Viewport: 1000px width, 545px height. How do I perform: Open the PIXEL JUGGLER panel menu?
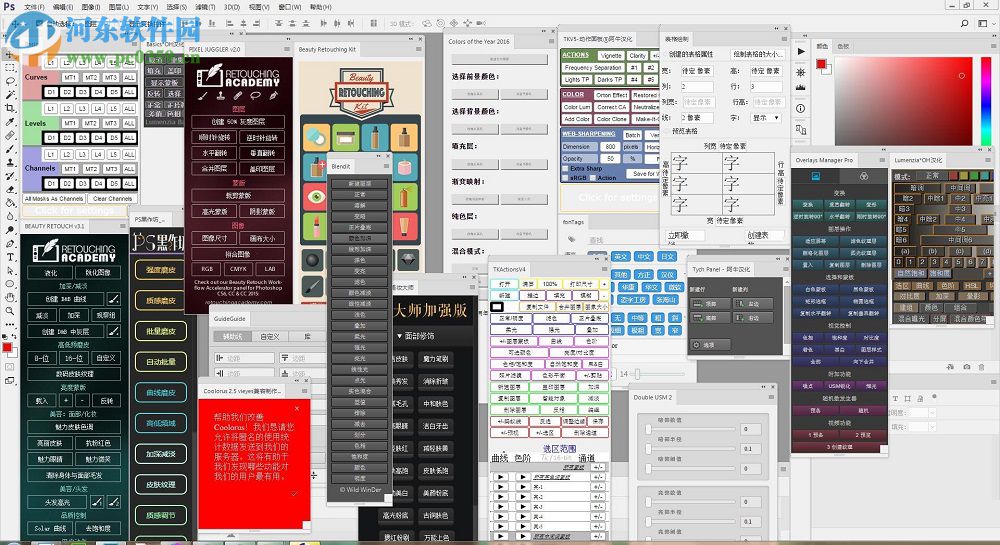point(286,49)
